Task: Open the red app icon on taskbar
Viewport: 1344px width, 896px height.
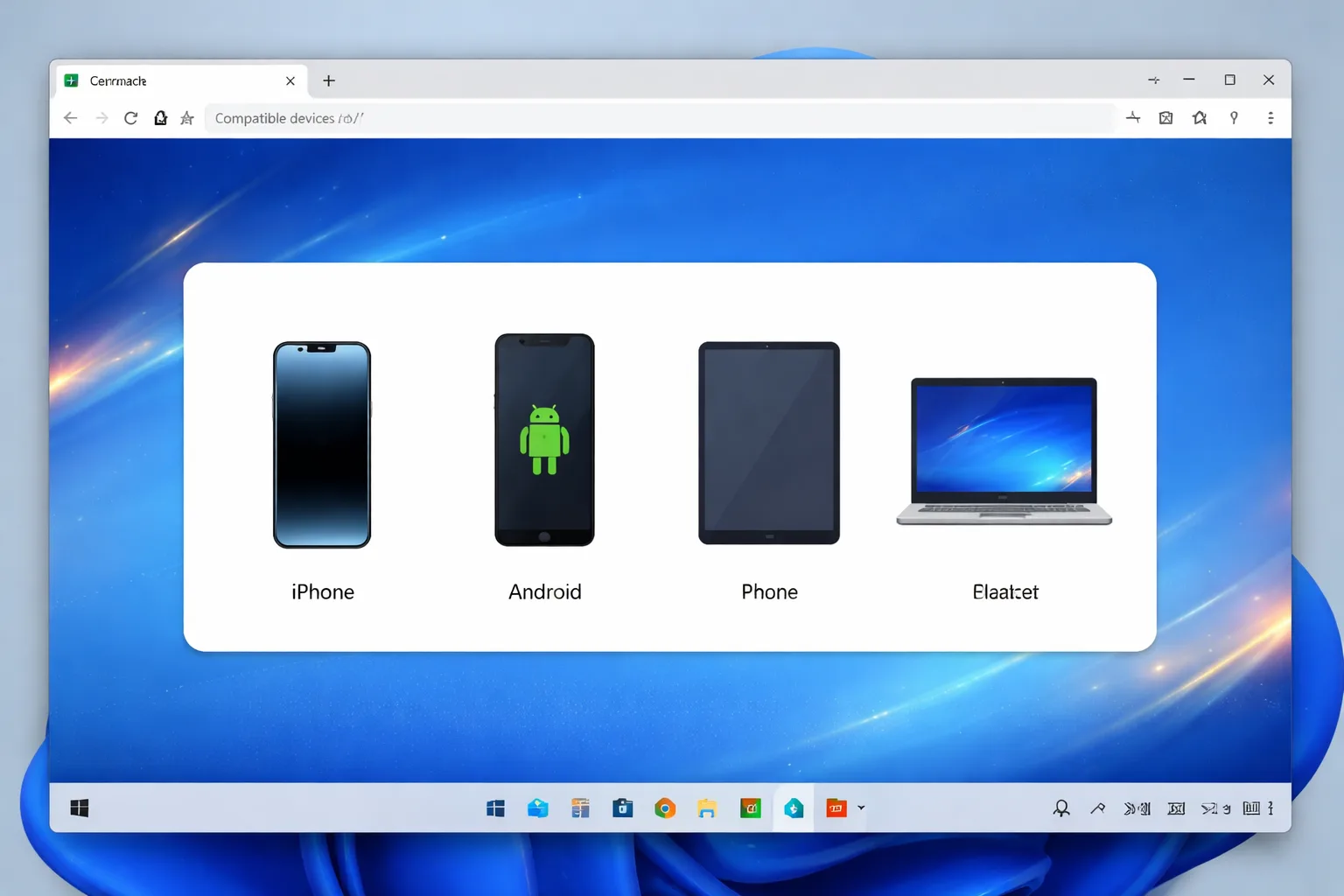Action: pyautogui.click(x=836, y=808)
